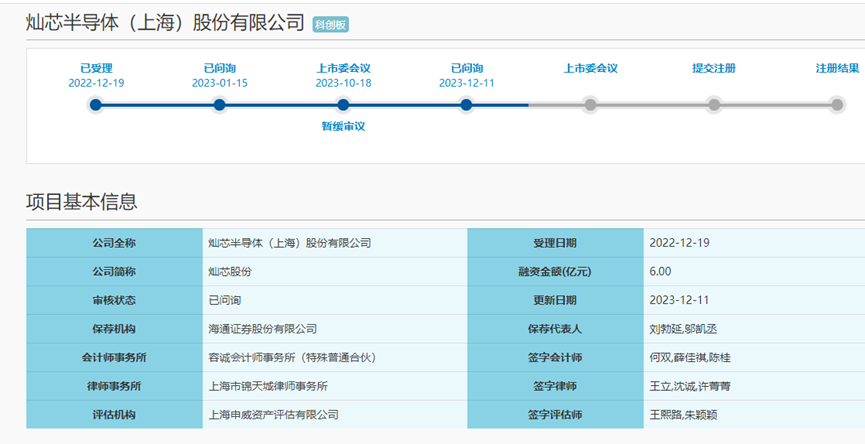
Task: Click the 科创板 badge next to company name
Action: 330,24
